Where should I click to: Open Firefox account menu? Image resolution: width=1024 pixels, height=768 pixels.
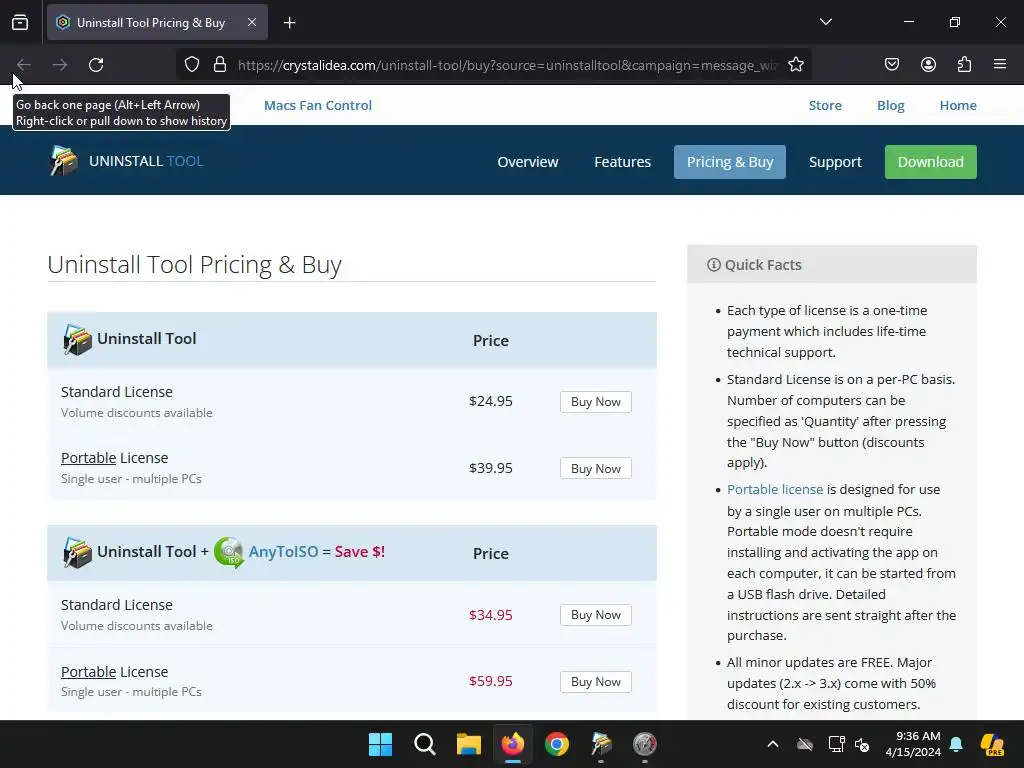pyautogui.click(x=928, y=65)
